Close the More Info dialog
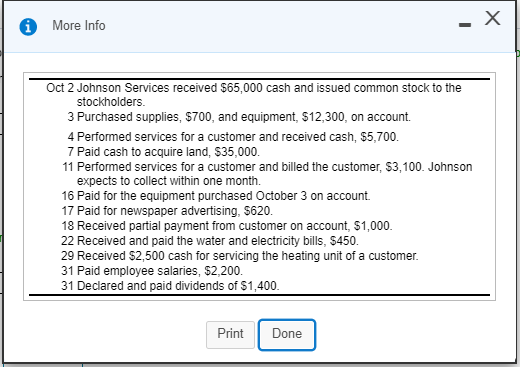This screenshot has width=520, height=367. [x=492, y=18]
